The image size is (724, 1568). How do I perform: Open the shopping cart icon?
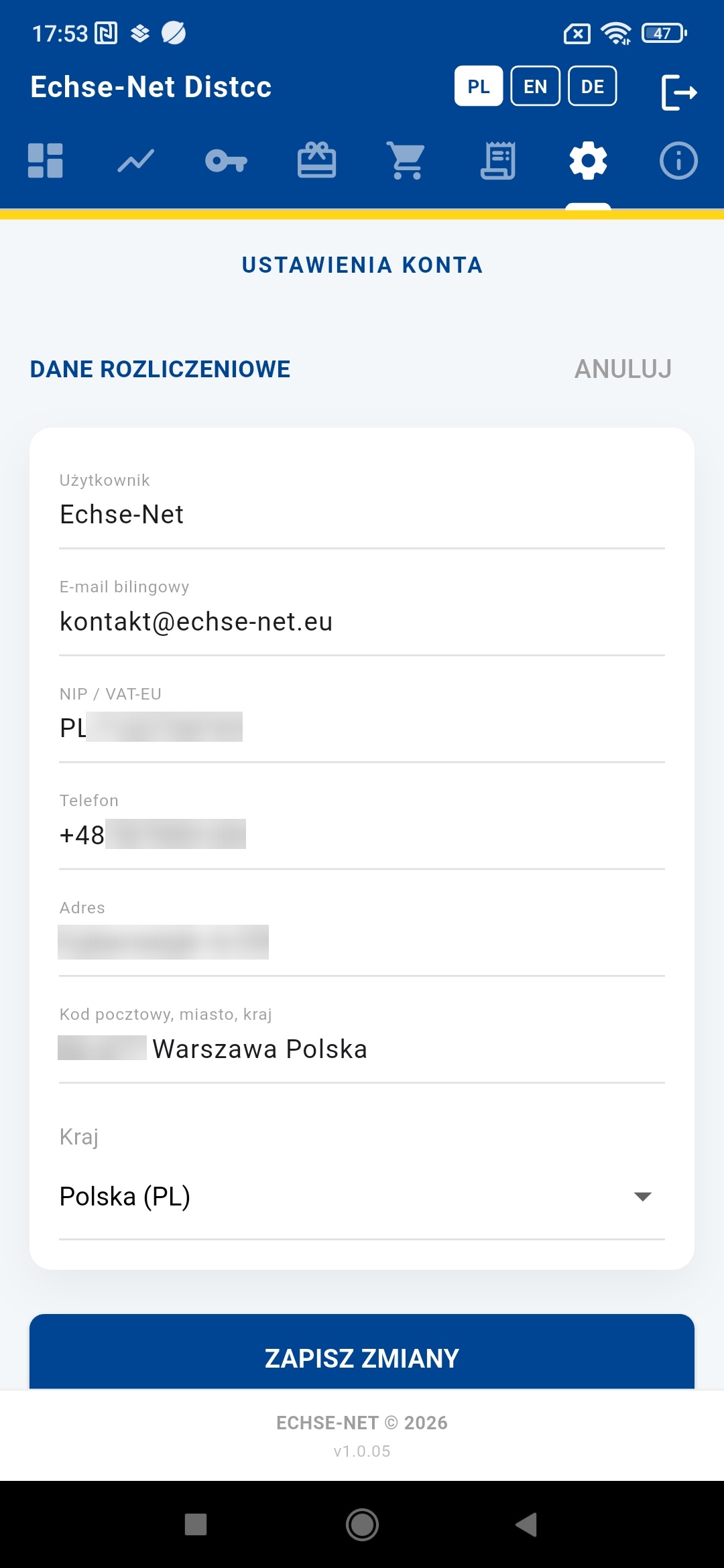click(x=407, y=161)
